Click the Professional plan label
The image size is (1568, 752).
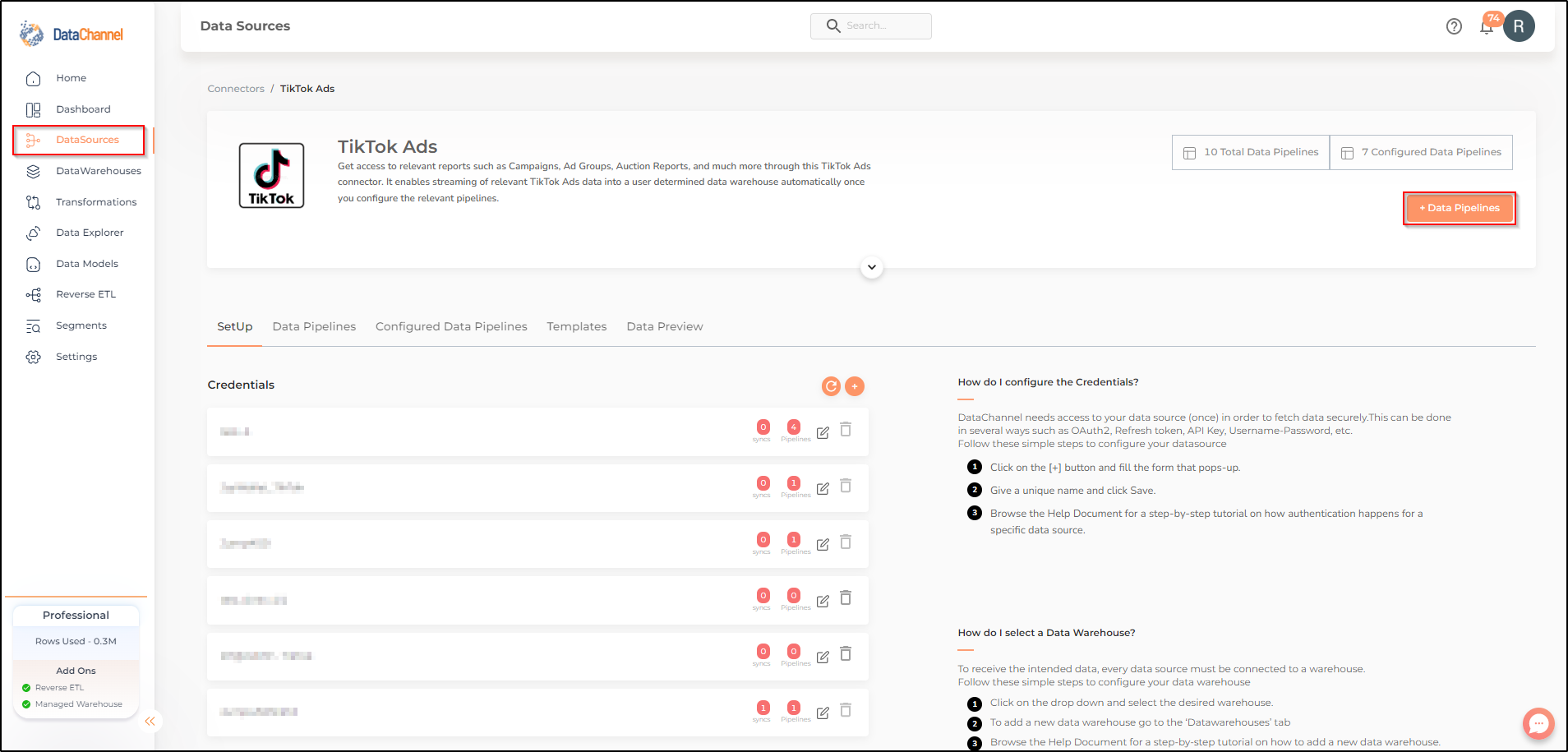(x=76, y=616)
